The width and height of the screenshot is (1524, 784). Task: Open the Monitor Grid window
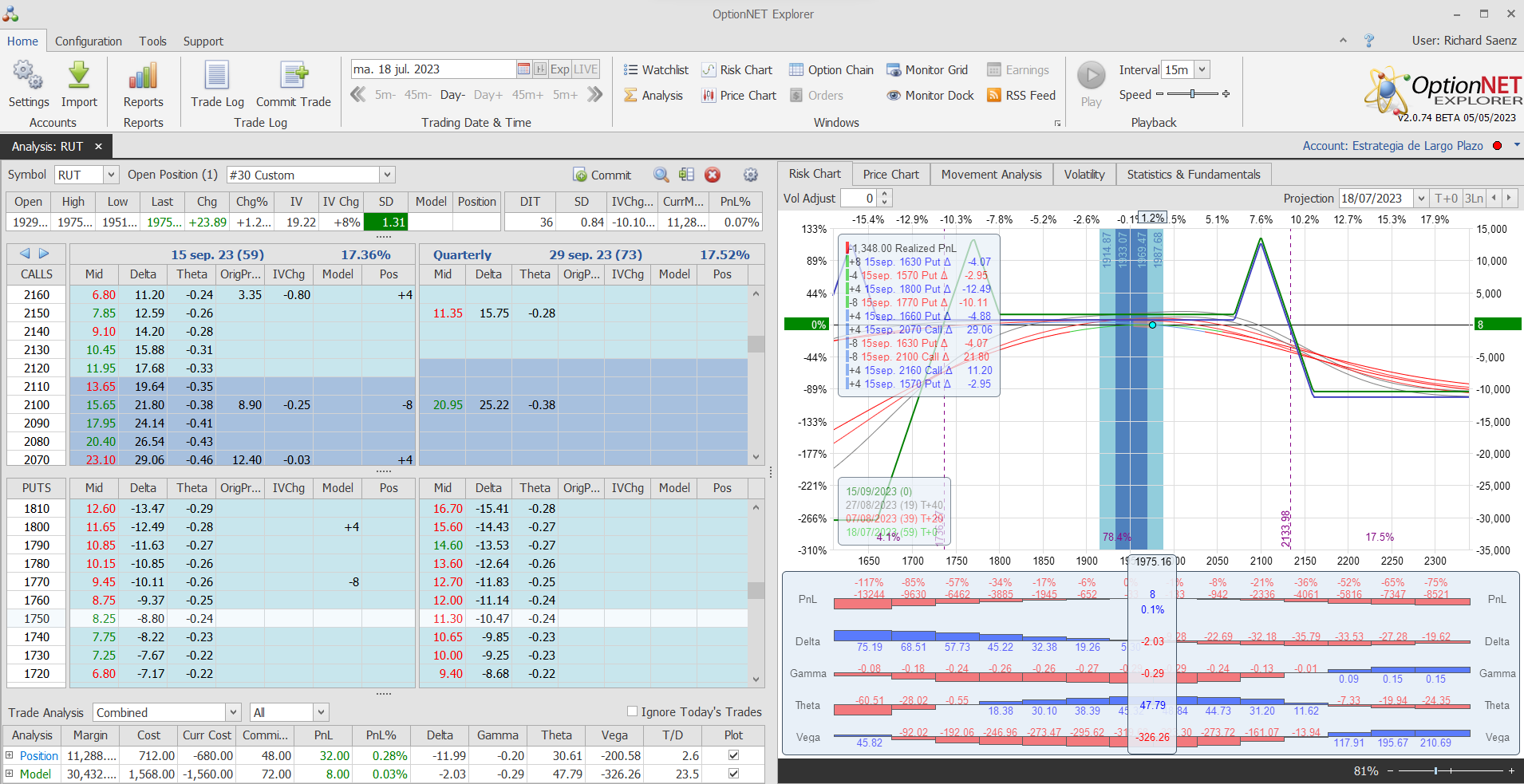926,70
